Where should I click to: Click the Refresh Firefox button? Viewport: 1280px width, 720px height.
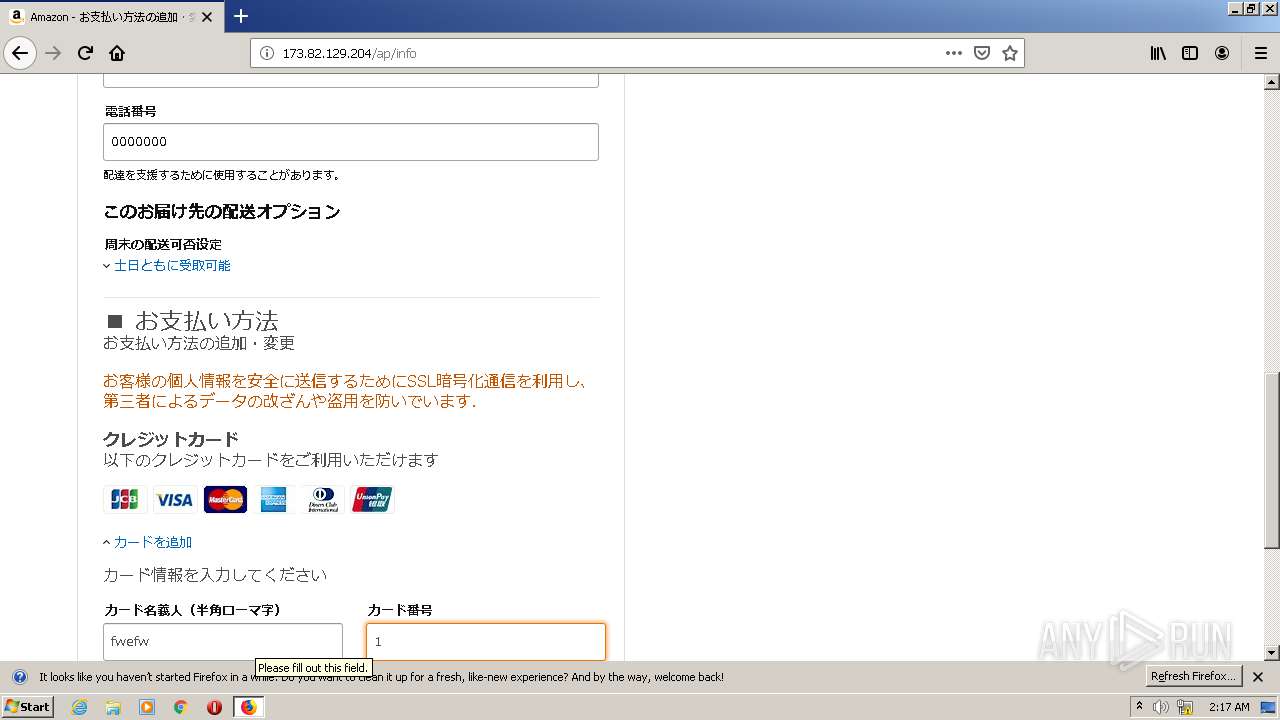tap(1194, 677)
